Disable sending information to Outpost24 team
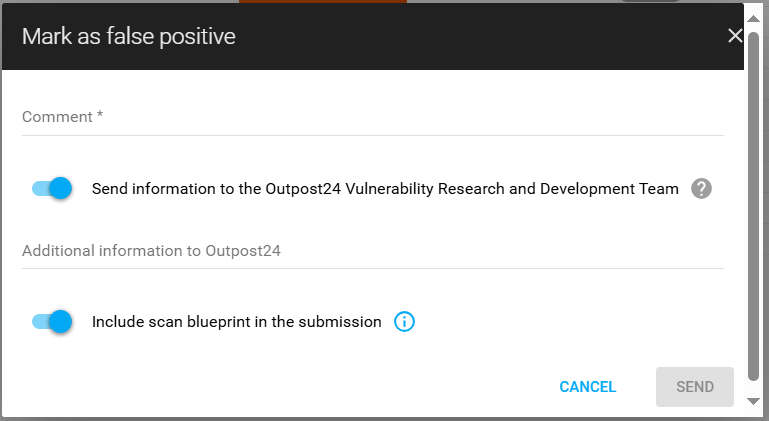Screen dimensions: 769x421 click(53, 188)
